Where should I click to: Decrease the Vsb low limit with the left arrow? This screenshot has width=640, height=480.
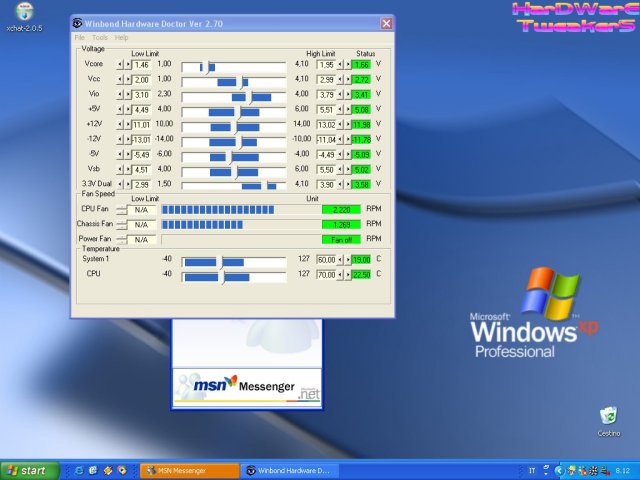(x=120, y=169)
